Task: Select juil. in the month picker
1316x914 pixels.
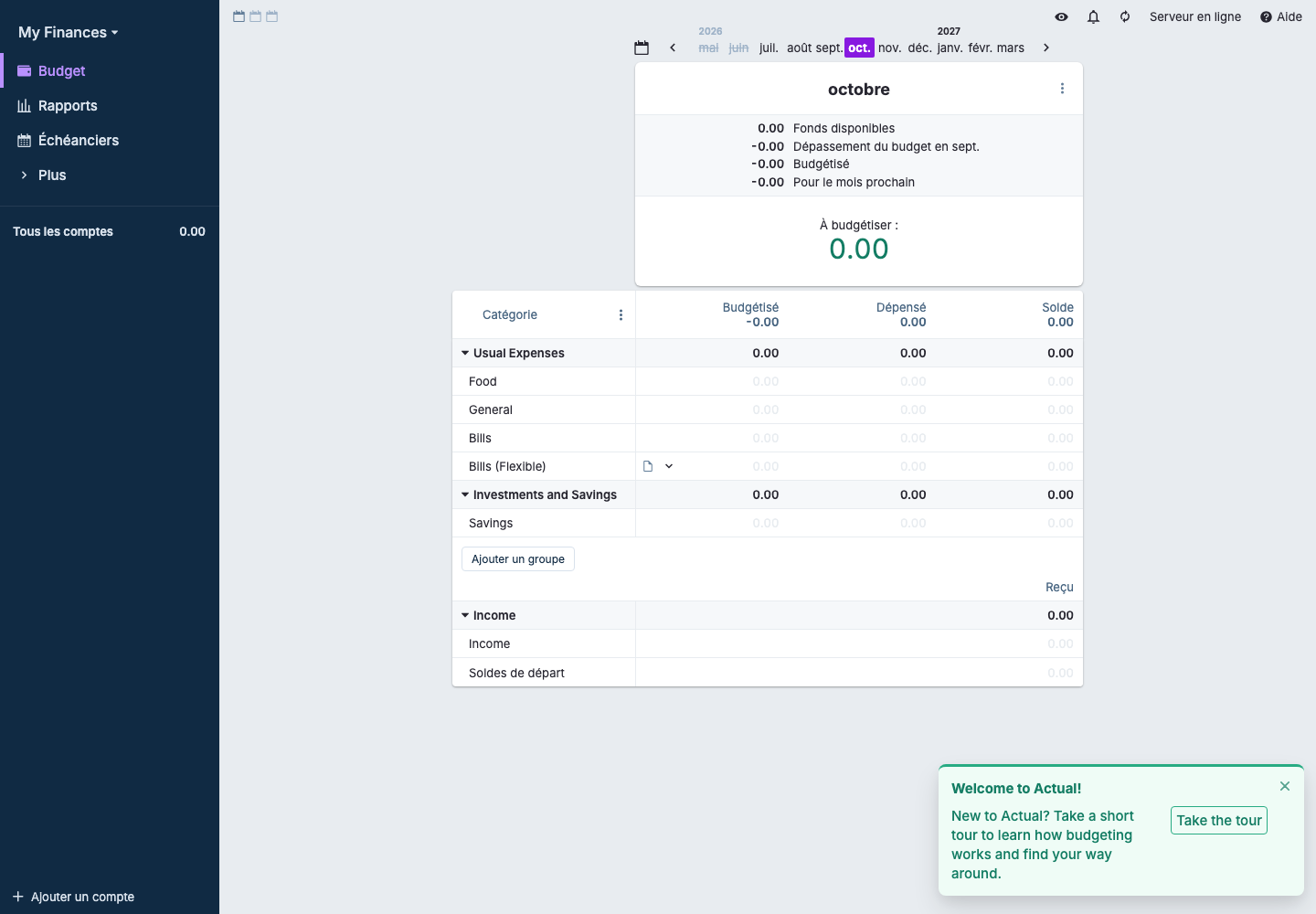Action: tap(769, 48)
